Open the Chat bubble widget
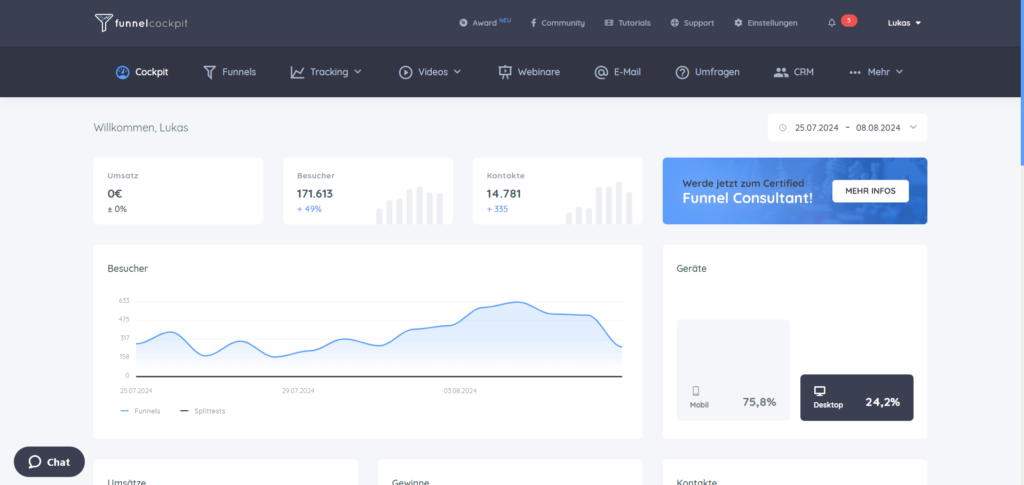Screen dimensions: 1024x485 click(x=49, y=462)
